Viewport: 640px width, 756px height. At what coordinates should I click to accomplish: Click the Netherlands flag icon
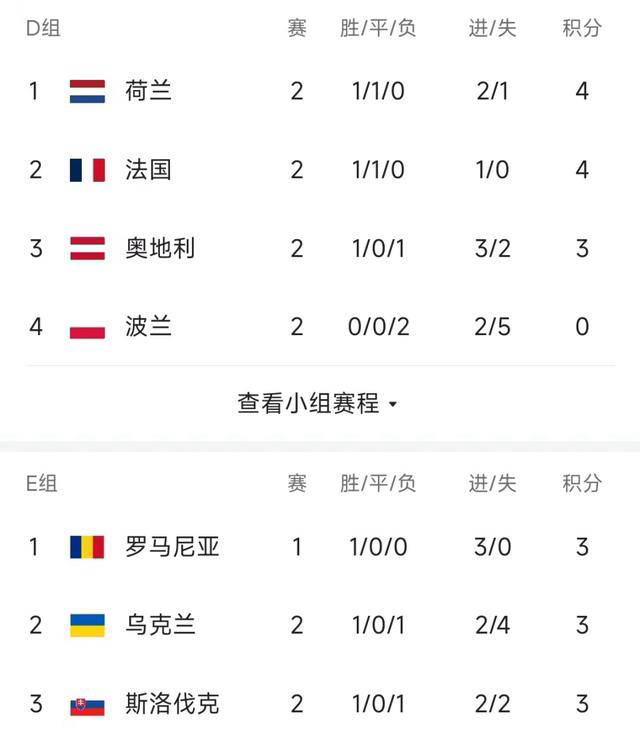click(87, 91)
